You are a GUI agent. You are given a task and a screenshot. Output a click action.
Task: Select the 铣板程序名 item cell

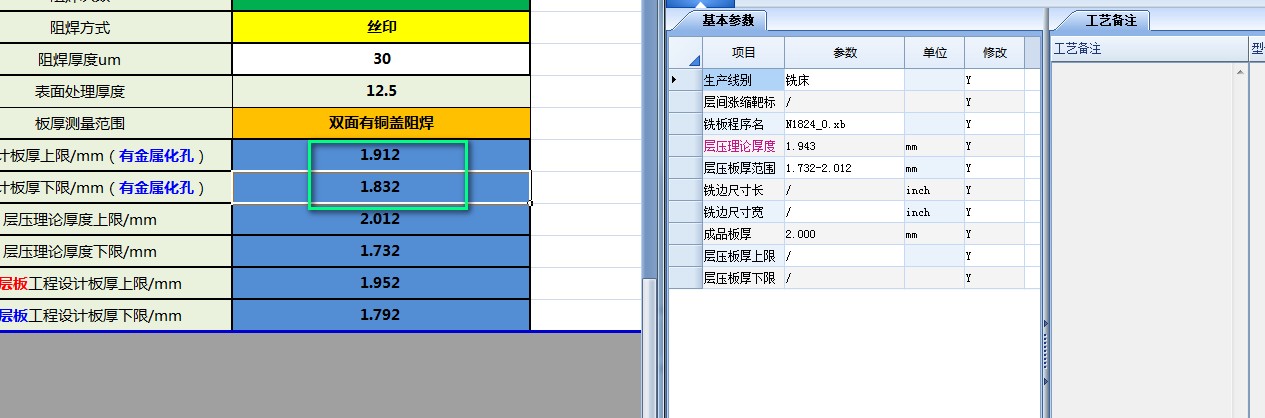pyautogui.click(x=743, y=123)
